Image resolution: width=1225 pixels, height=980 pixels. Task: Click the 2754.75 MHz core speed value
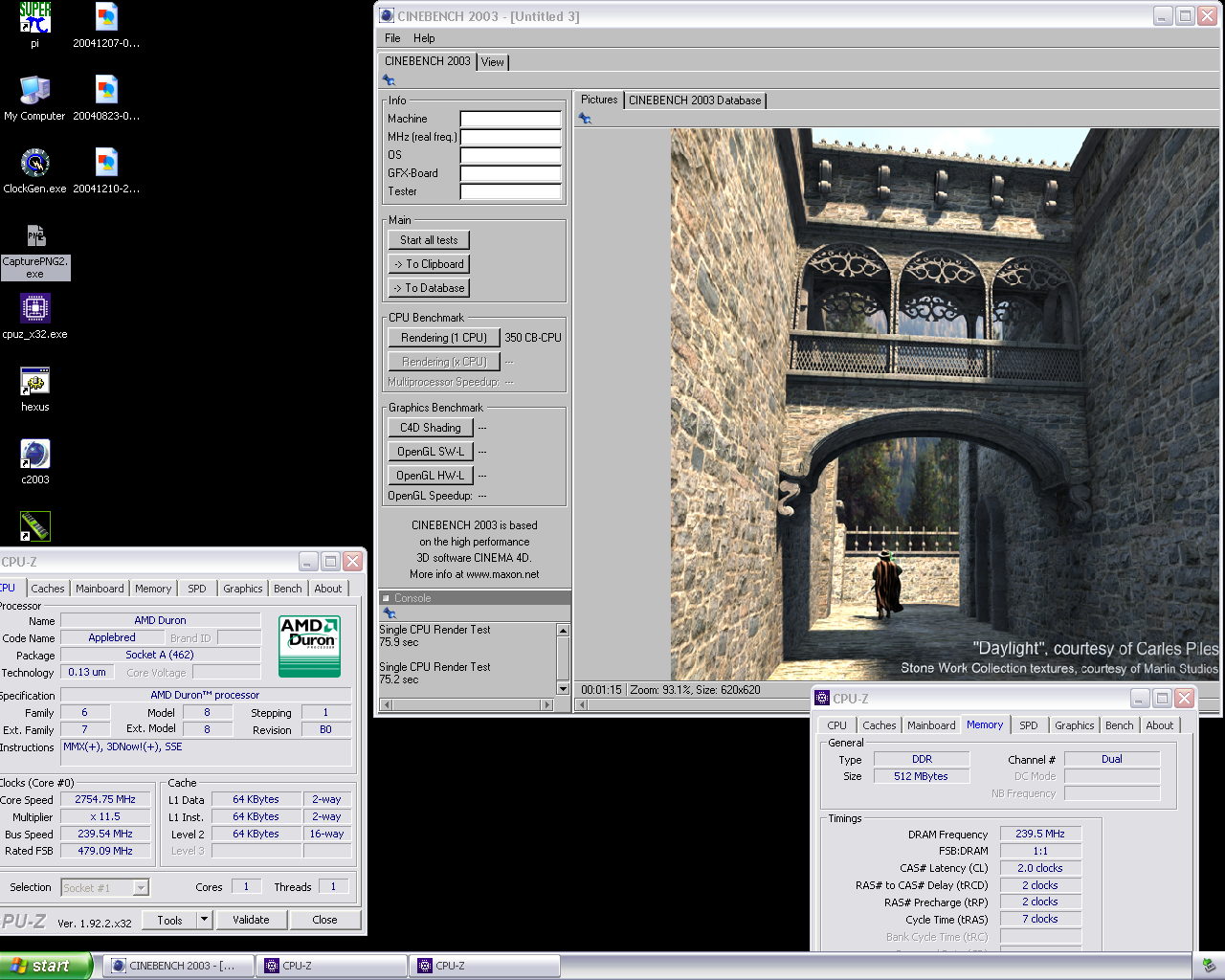[x=105, y=800]
